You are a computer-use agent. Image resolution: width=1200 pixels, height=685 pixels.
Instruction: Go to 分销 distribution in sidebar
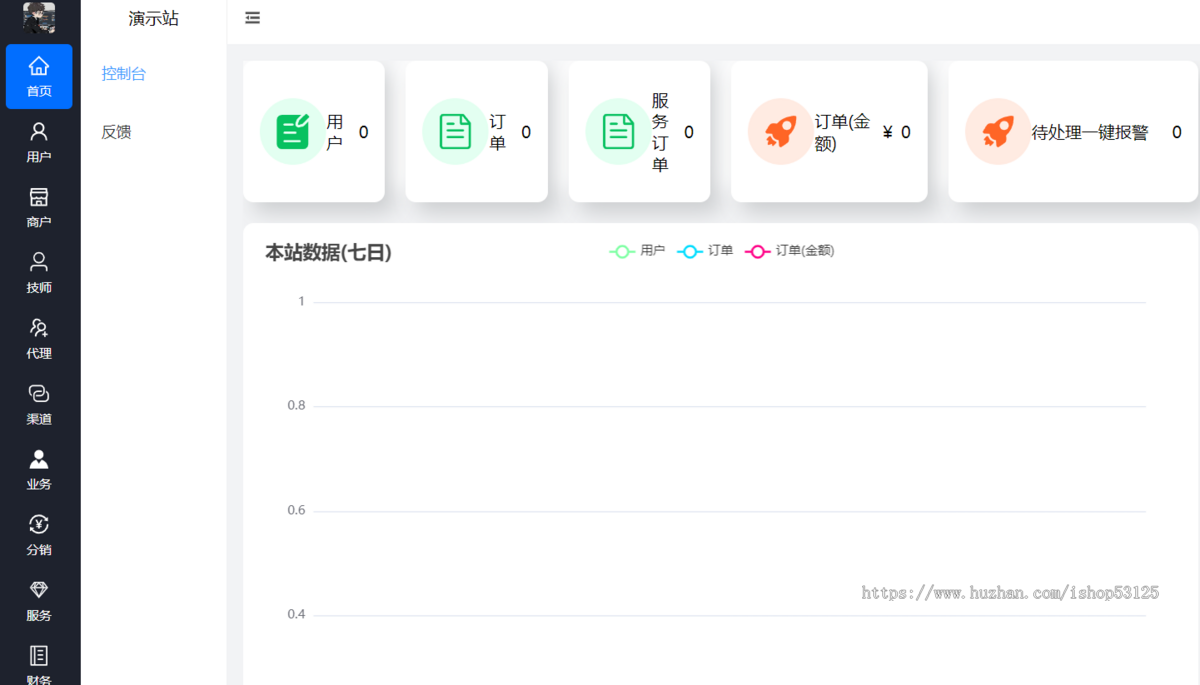tap(39, 535)
